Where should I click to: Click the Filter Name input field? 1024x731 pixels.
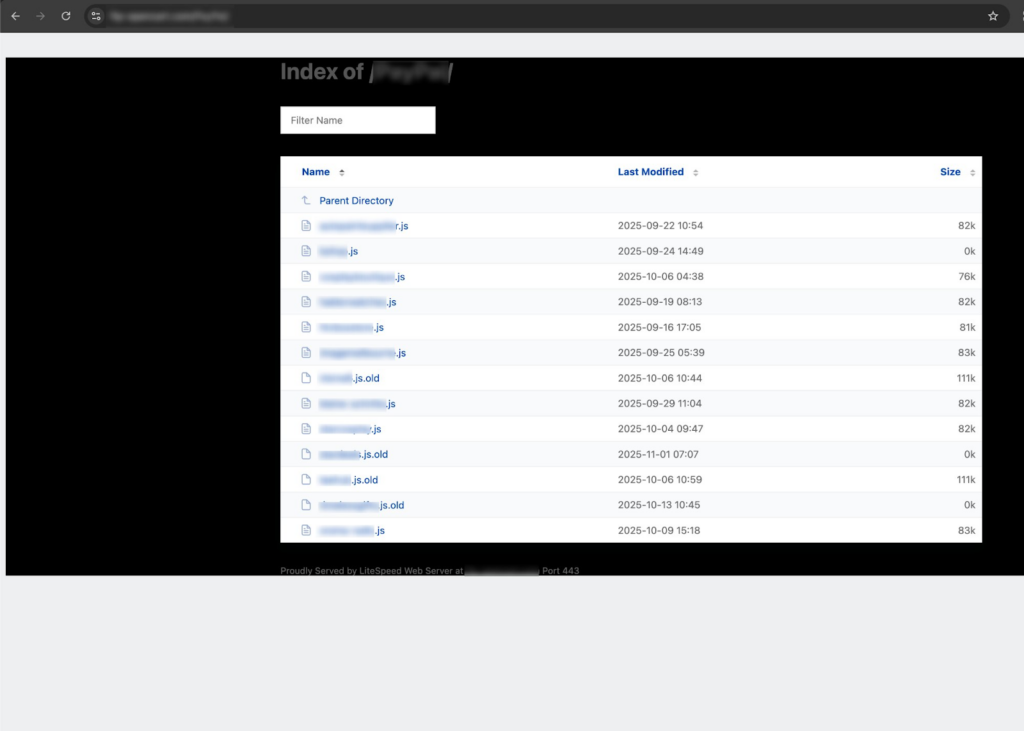point(358,120)
